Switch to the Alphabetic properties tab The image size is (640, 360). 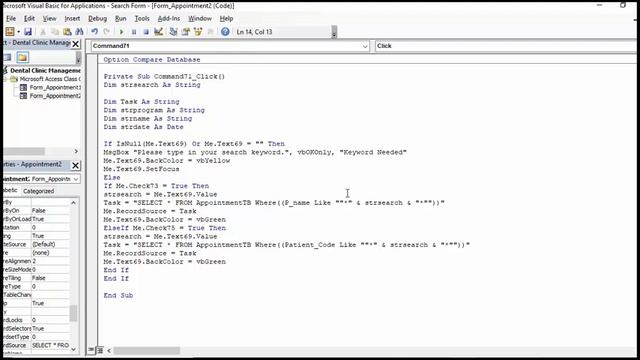pyautogui.click(x=11, y=191)
